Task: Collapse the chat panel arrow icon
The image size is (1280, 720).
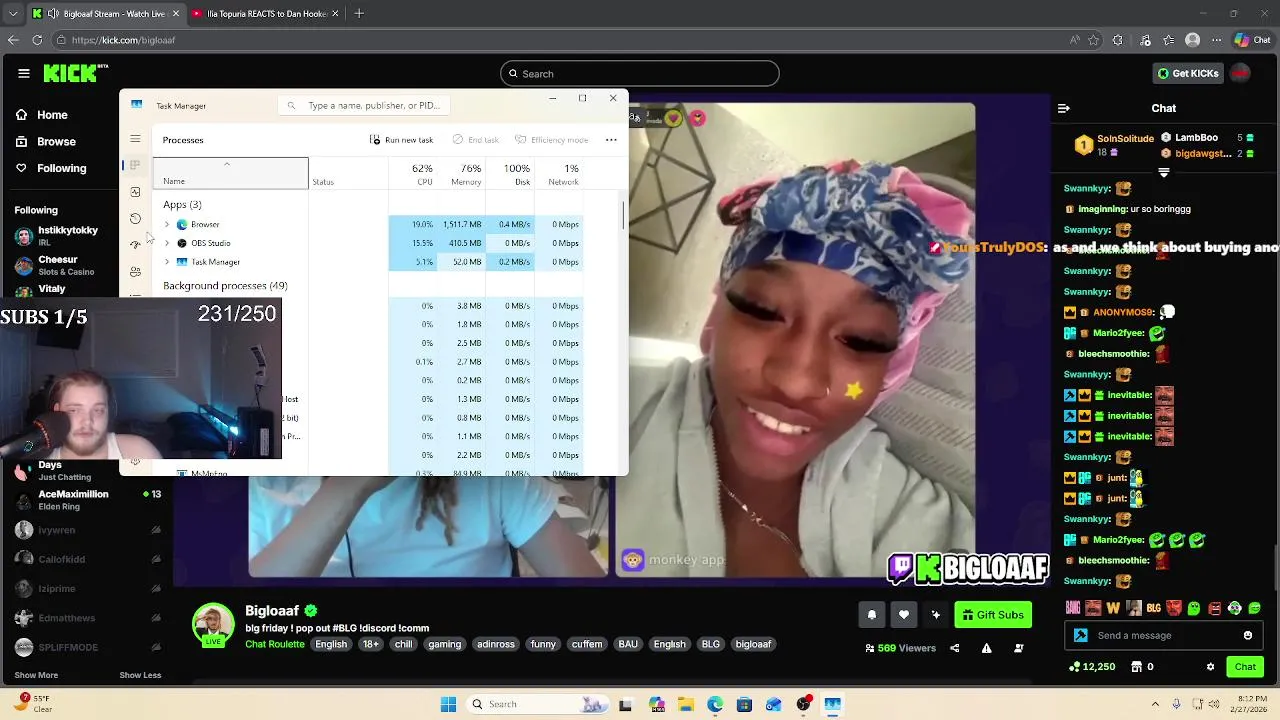Action: coord(1064,108)
